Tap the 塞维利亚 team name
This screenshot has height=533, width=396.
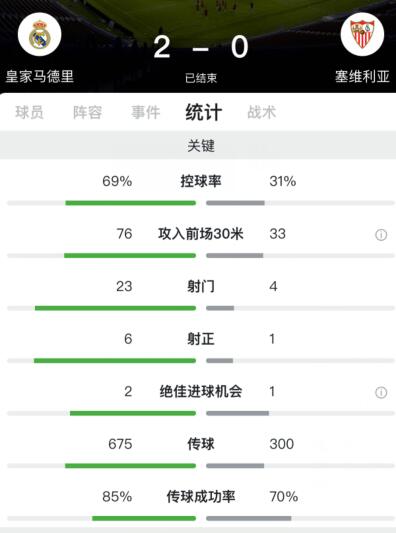[362, 76]
